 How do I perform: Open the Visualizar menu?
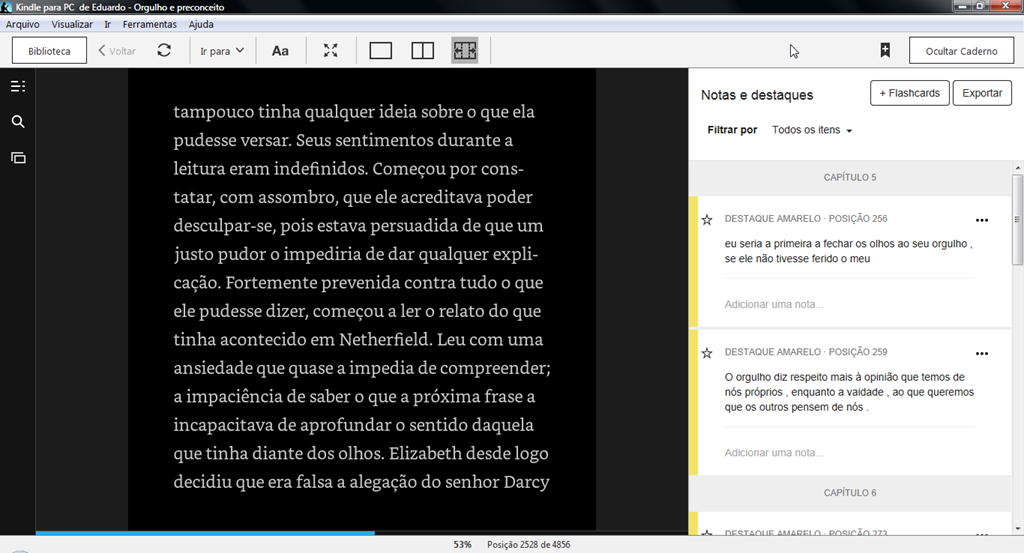pyautogui.click(x=72, y=24)
